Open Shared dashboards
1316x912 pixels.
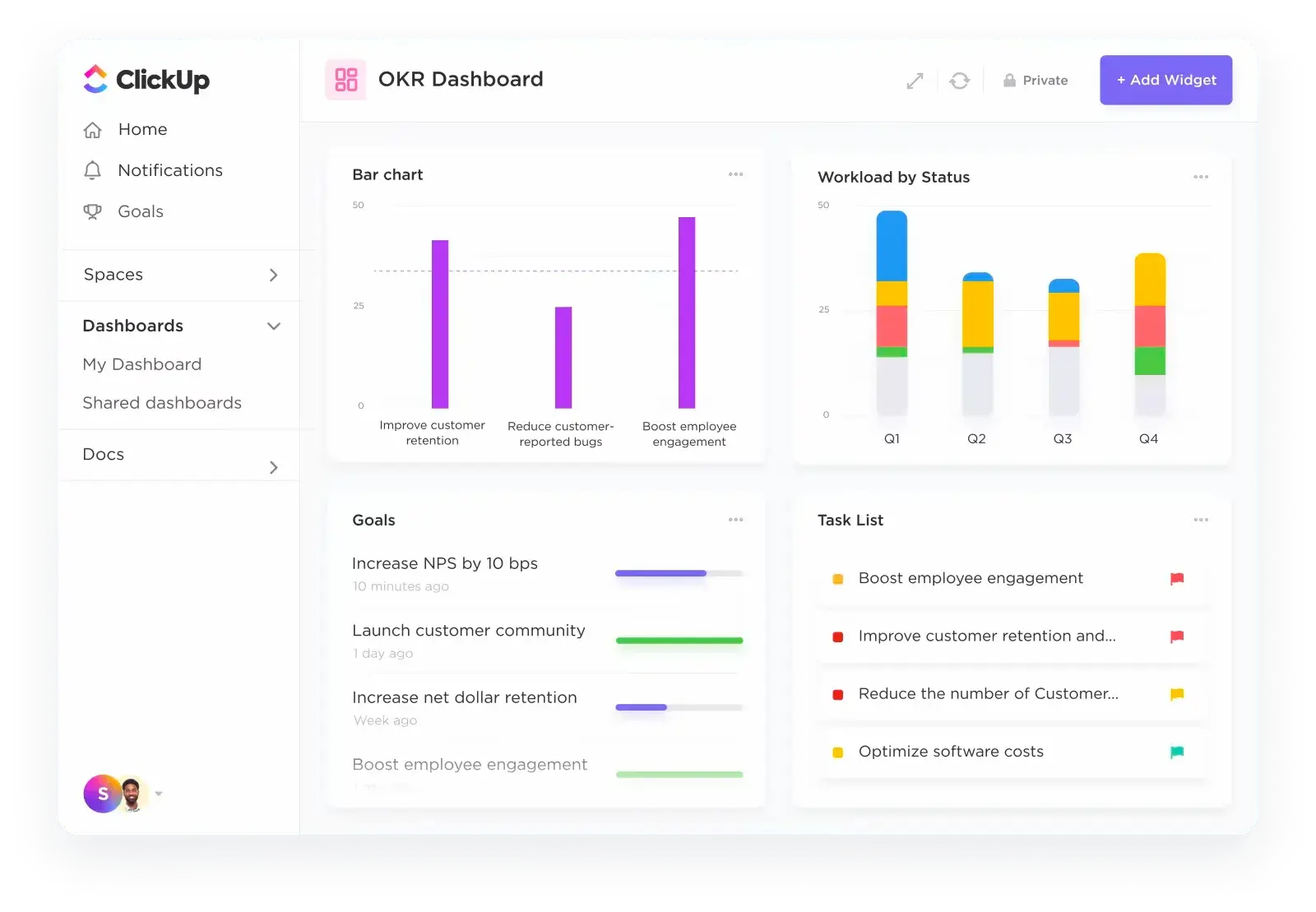click(161, 403)
